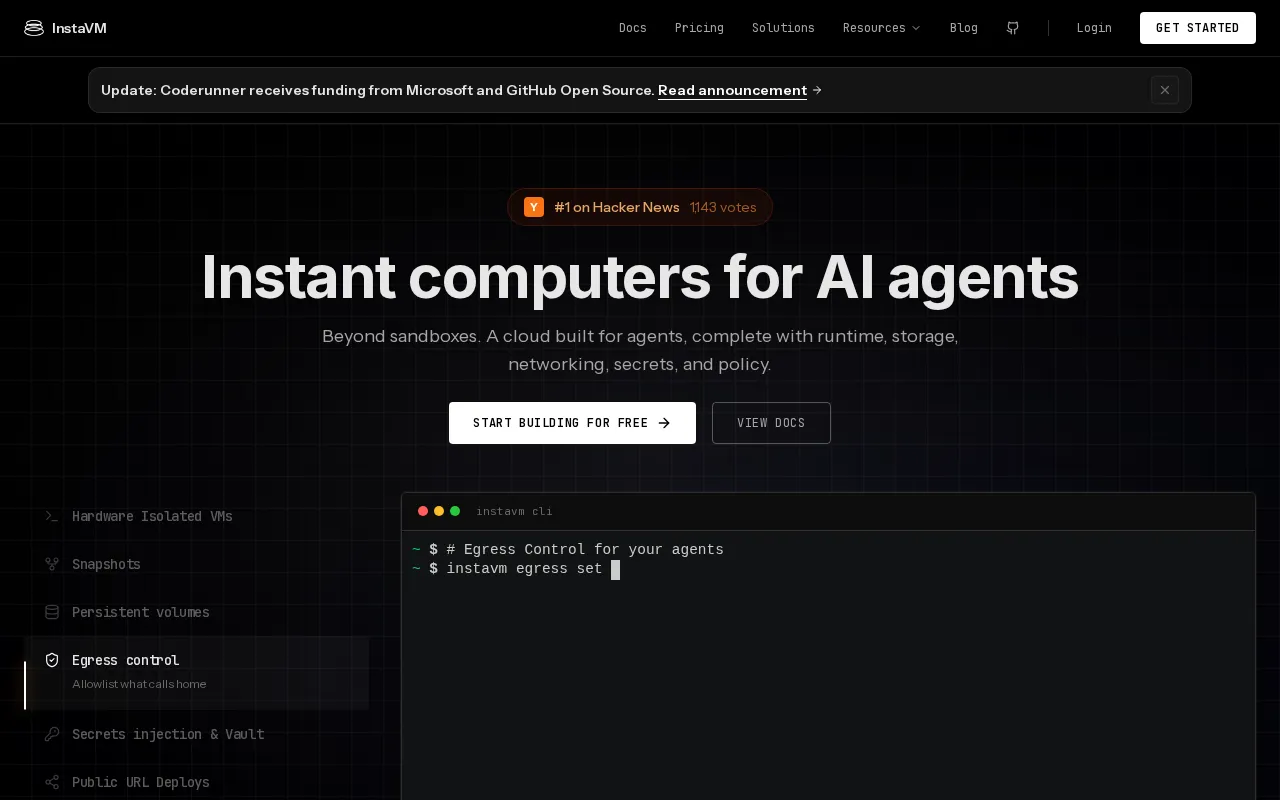Image resolution: width=1280 pixels, height=800 pixels.
Task: Visit the Blog page
Action: [964, 28]
